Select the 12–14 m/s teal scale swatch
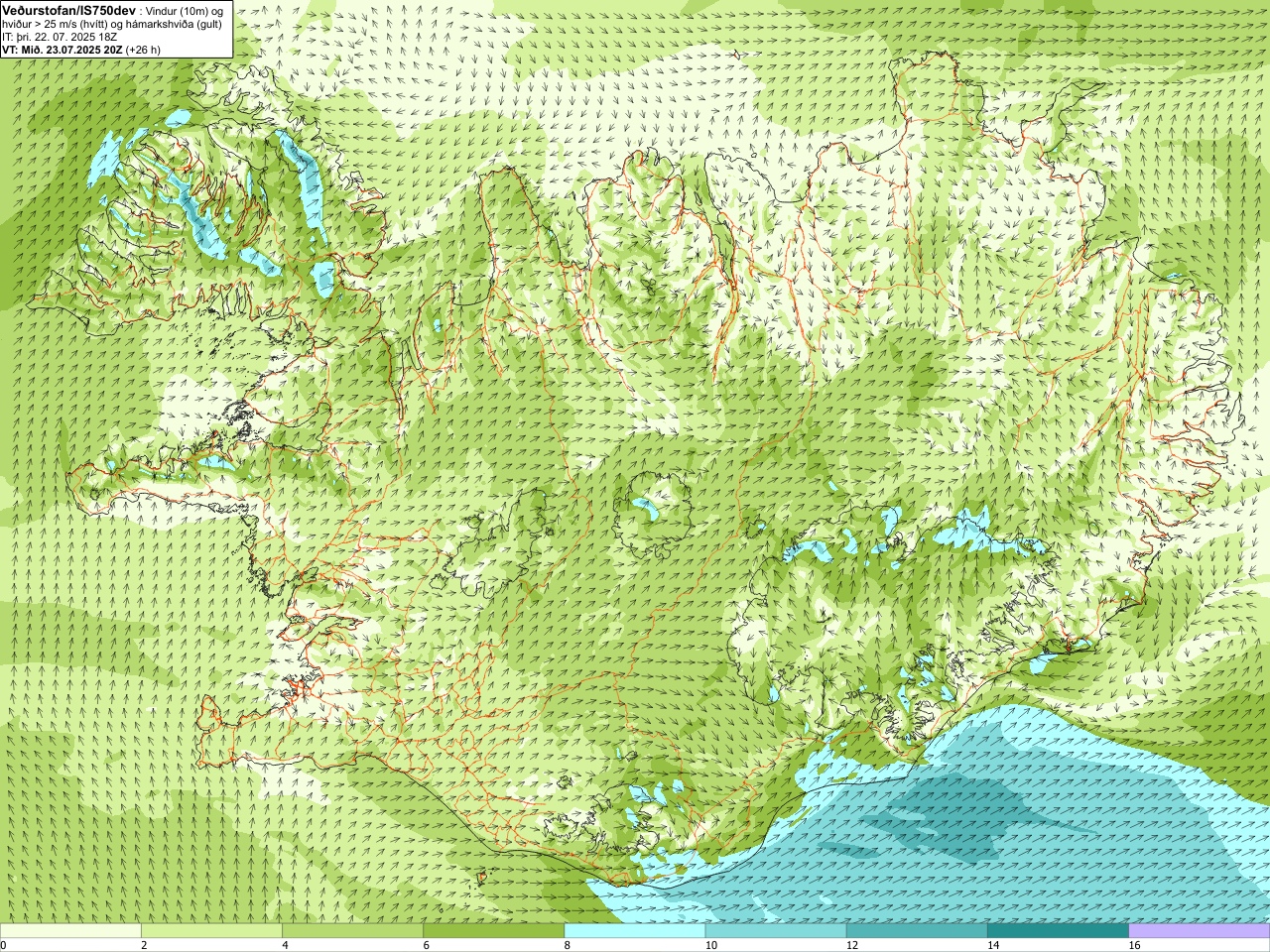This screenshot has height=952, width=1270. point(917,931)
